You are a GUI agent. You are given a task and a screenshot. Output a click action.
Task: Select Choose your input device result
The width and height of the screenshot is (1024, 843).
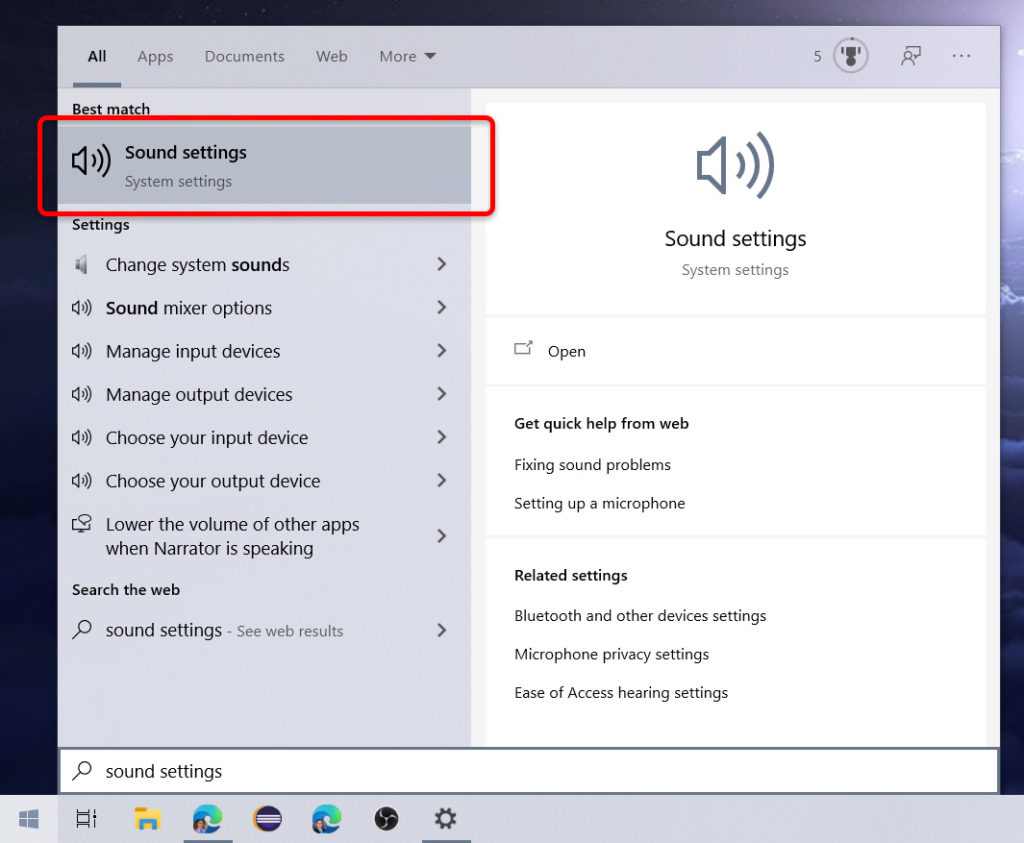click(264, 437)
